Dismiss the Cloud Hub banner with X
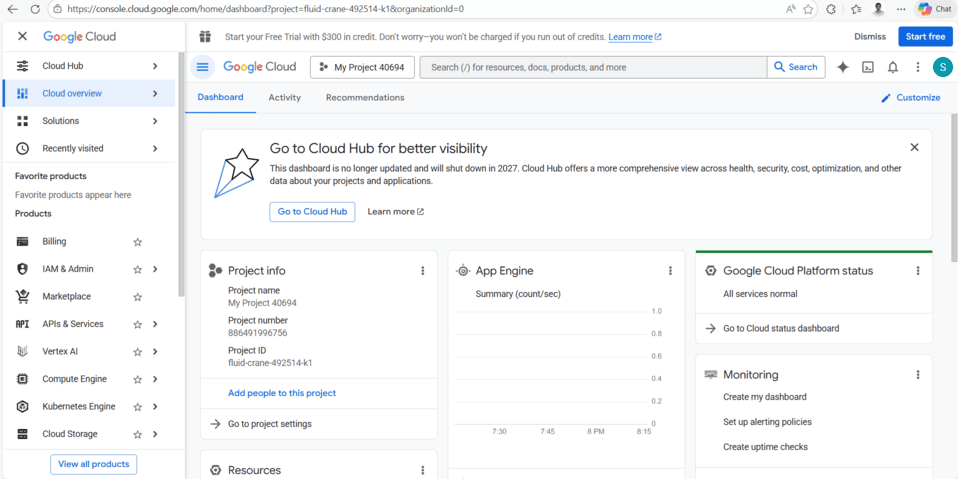The height and width of the screenshot is (479, 958). (914, 147)
